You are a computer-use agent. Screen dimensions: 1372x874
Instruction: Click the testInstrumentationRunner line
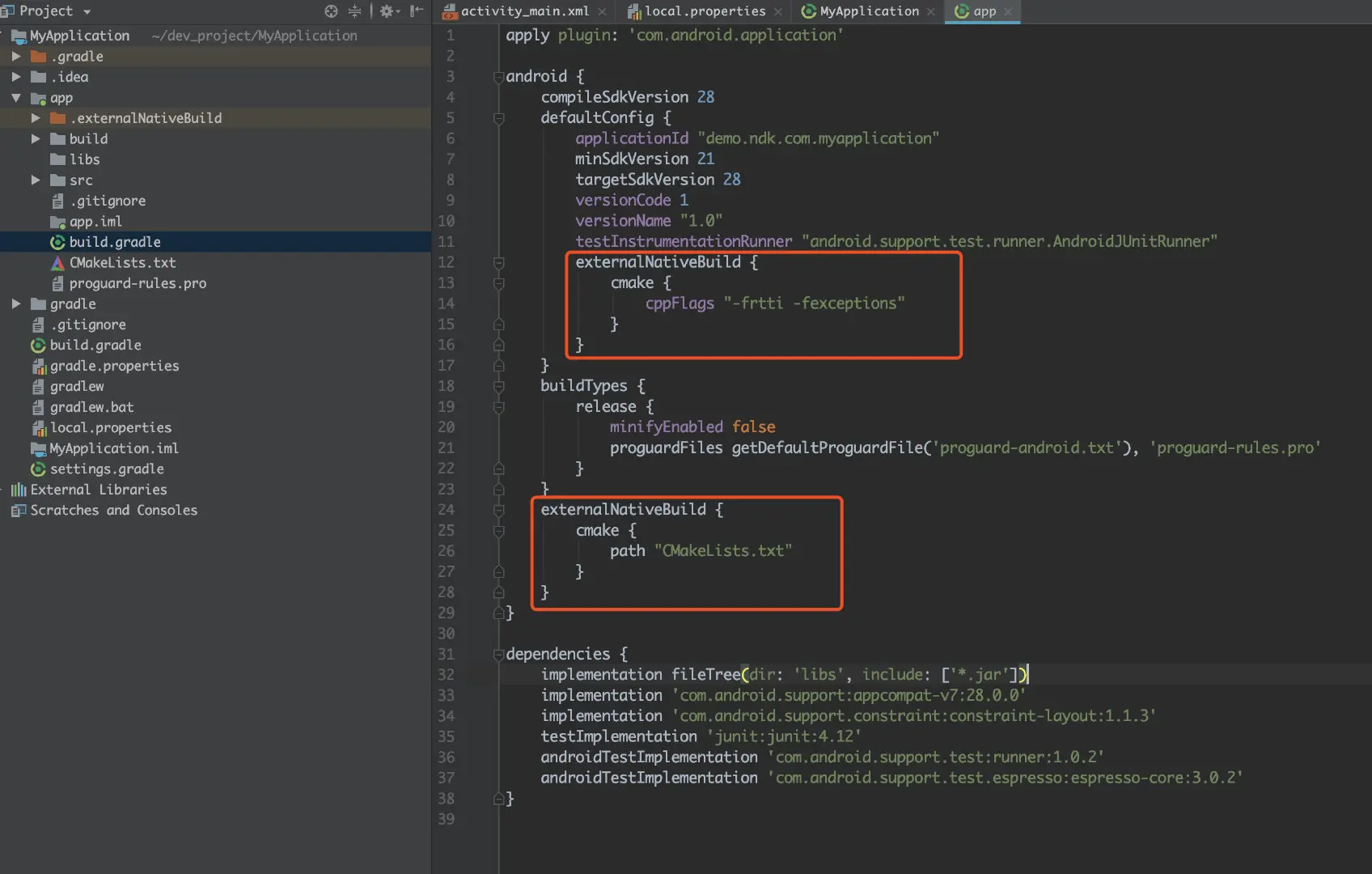pos(896,242)
